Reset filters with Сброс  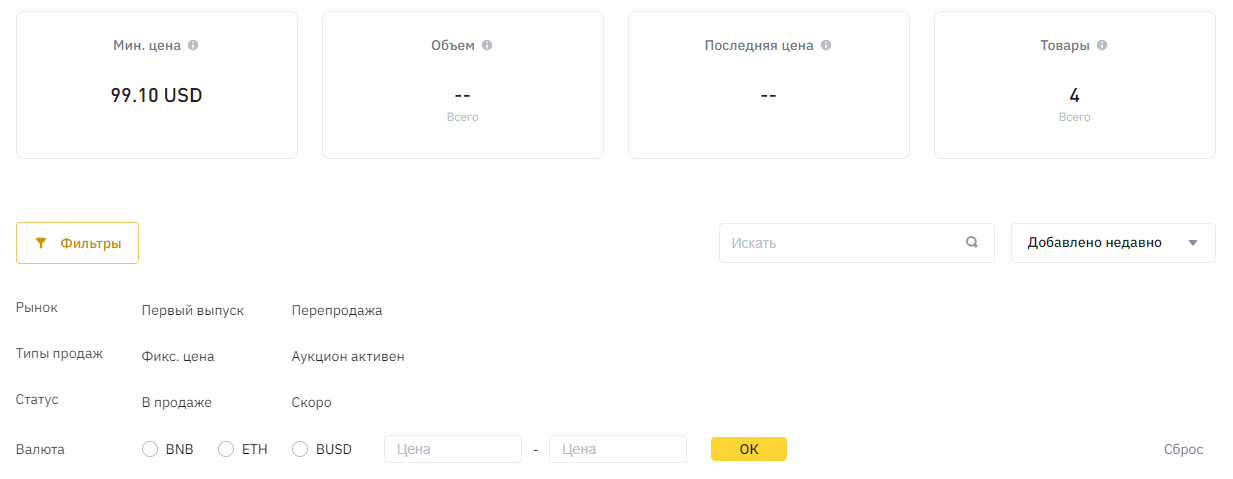[1184, 449]
